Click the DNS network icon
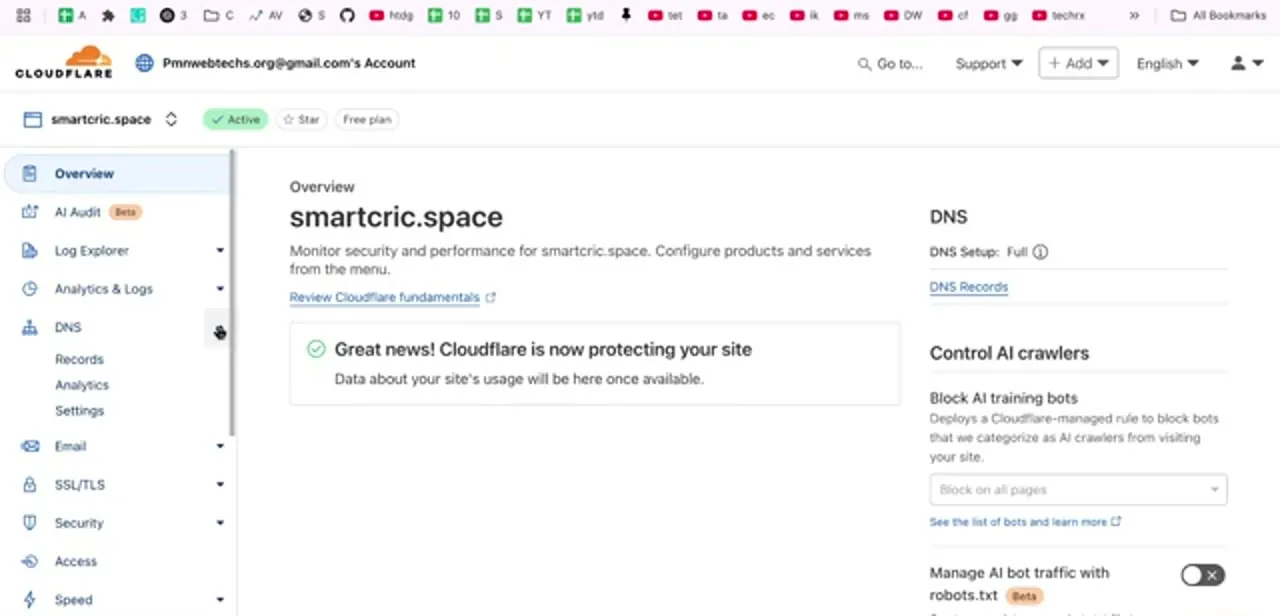Screen dimensions: 1280x616 (x=30, y=327)
